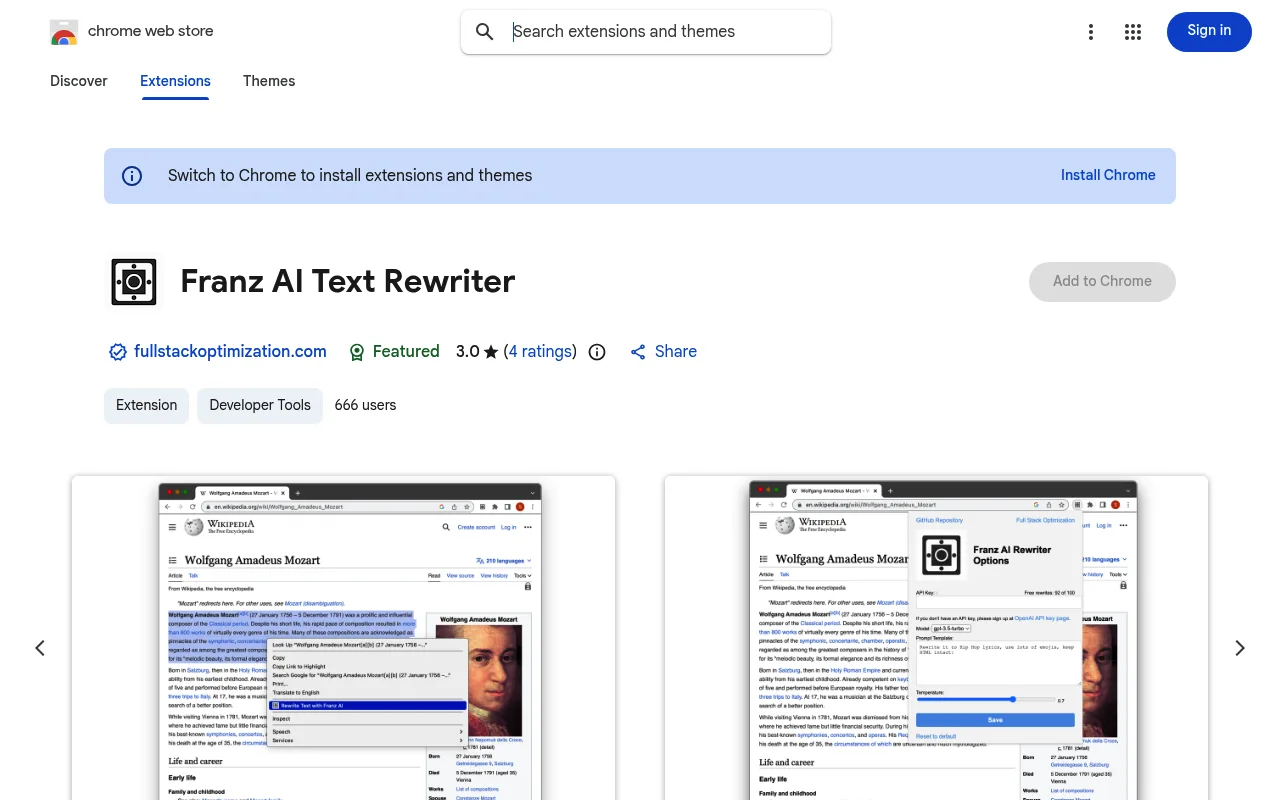Click the Featured label text
1280x800 pixels.
tap(406, 352)
